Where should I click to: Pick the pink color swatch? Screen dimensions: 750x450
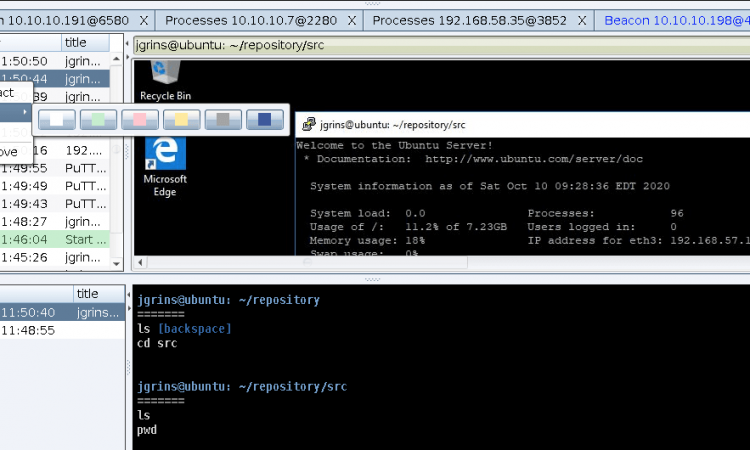point(140,120)
